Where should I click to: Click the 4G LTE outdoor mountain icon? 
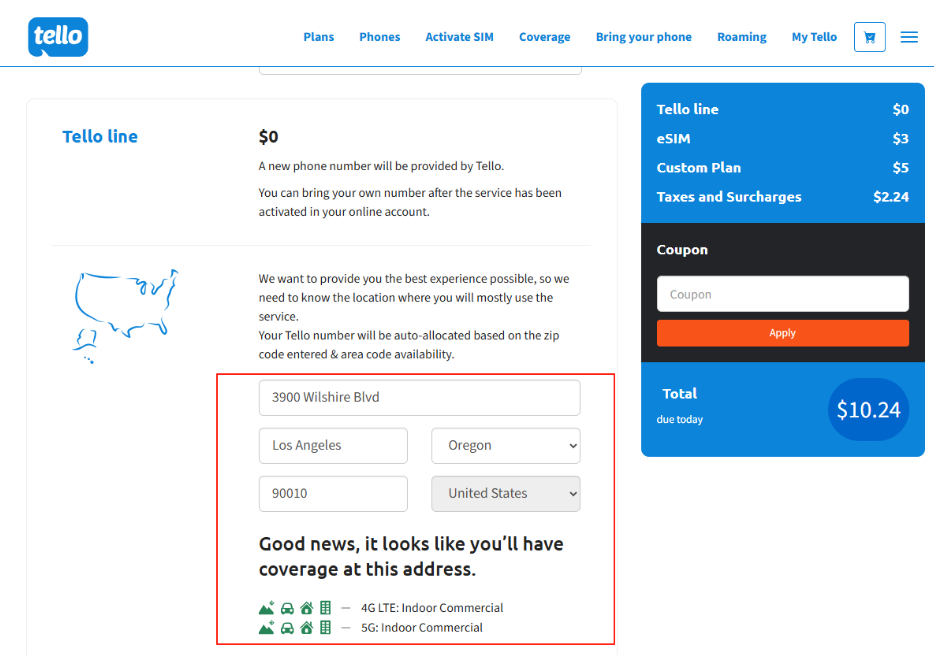(266, 607)
